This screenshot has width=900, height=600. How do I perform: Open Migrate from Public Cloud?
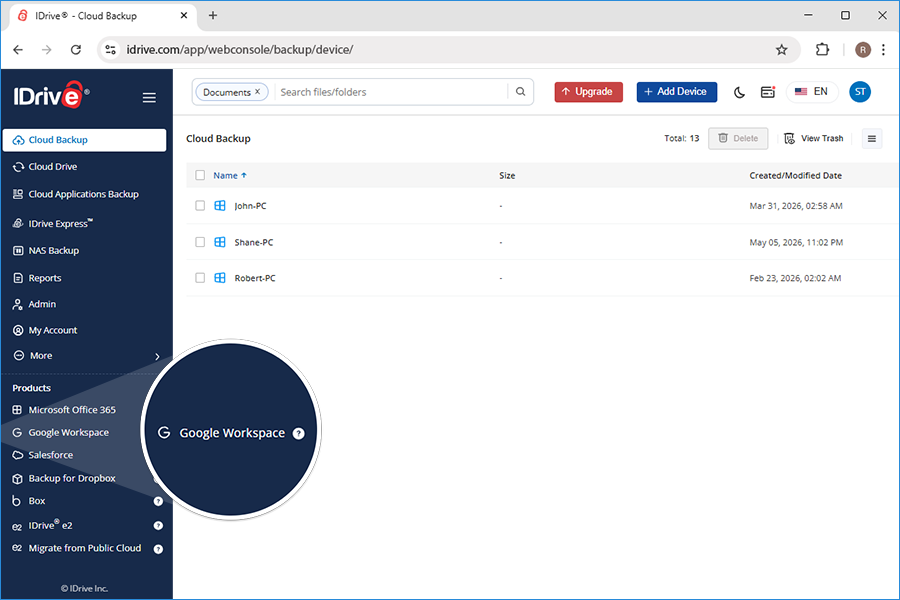(84, 548)
